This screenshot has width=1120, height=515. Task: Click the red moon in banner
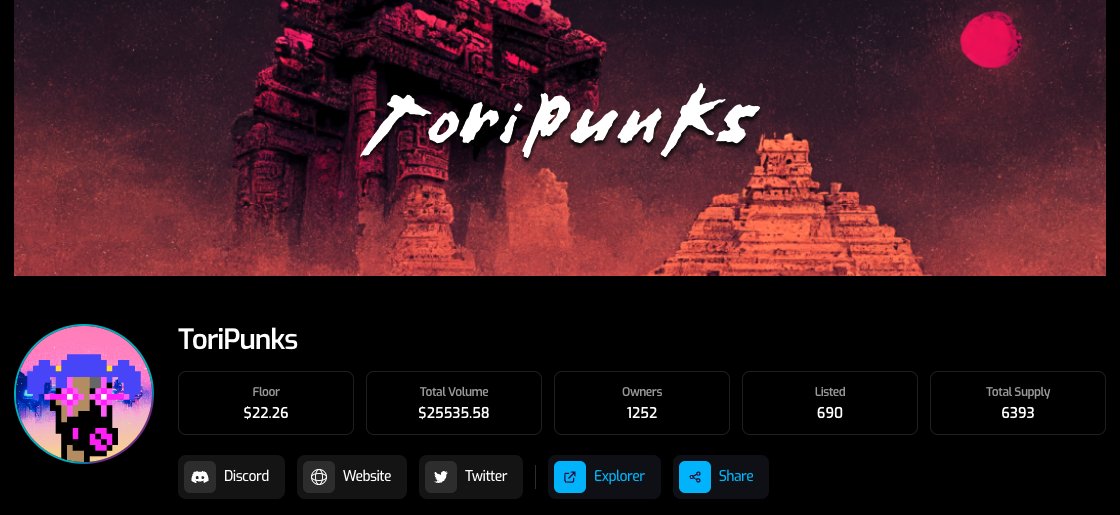pyautogui.click(x=990, y=40)
